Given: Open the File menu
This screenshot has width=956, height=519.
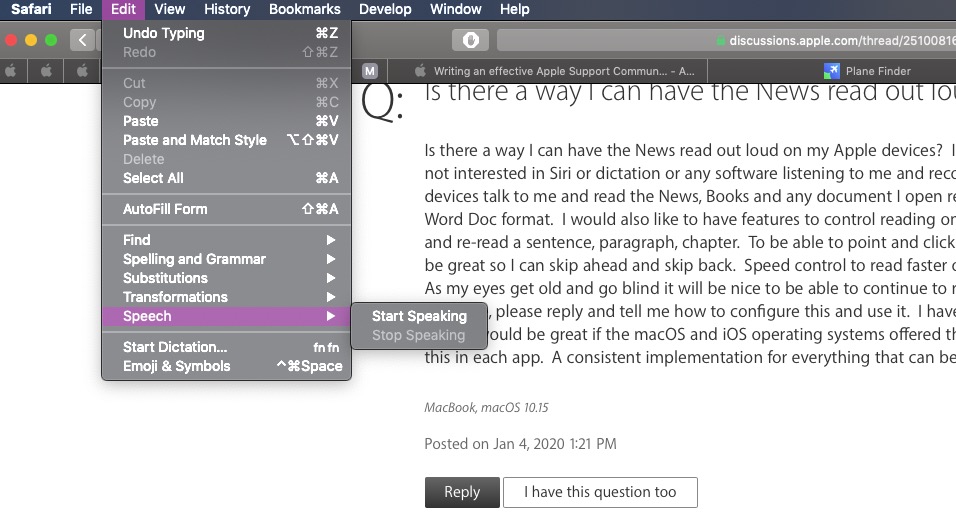Looking at the screenshot, I should pyautogui.click(x=80, y=9).
